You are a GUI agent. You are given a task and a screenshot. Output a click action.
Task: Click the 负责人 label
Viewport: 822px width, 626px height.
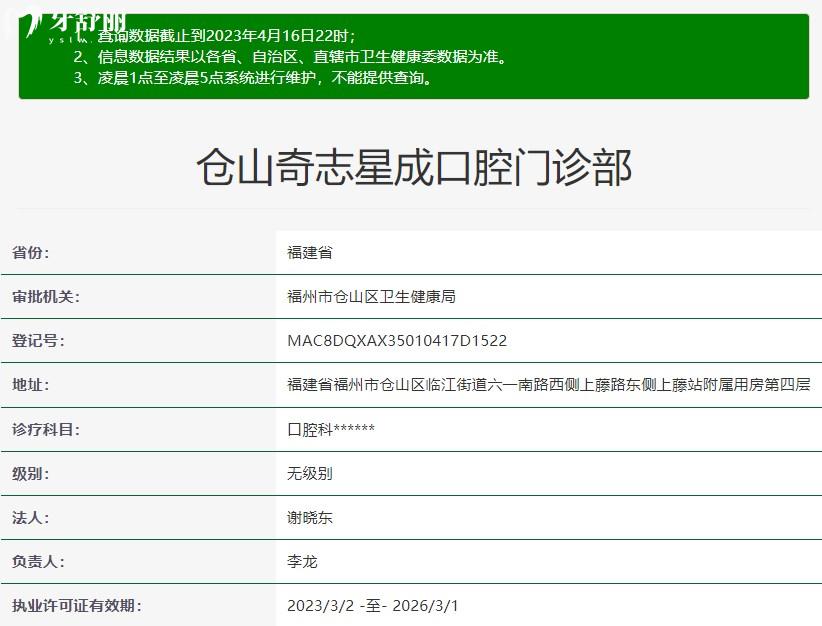38,562
